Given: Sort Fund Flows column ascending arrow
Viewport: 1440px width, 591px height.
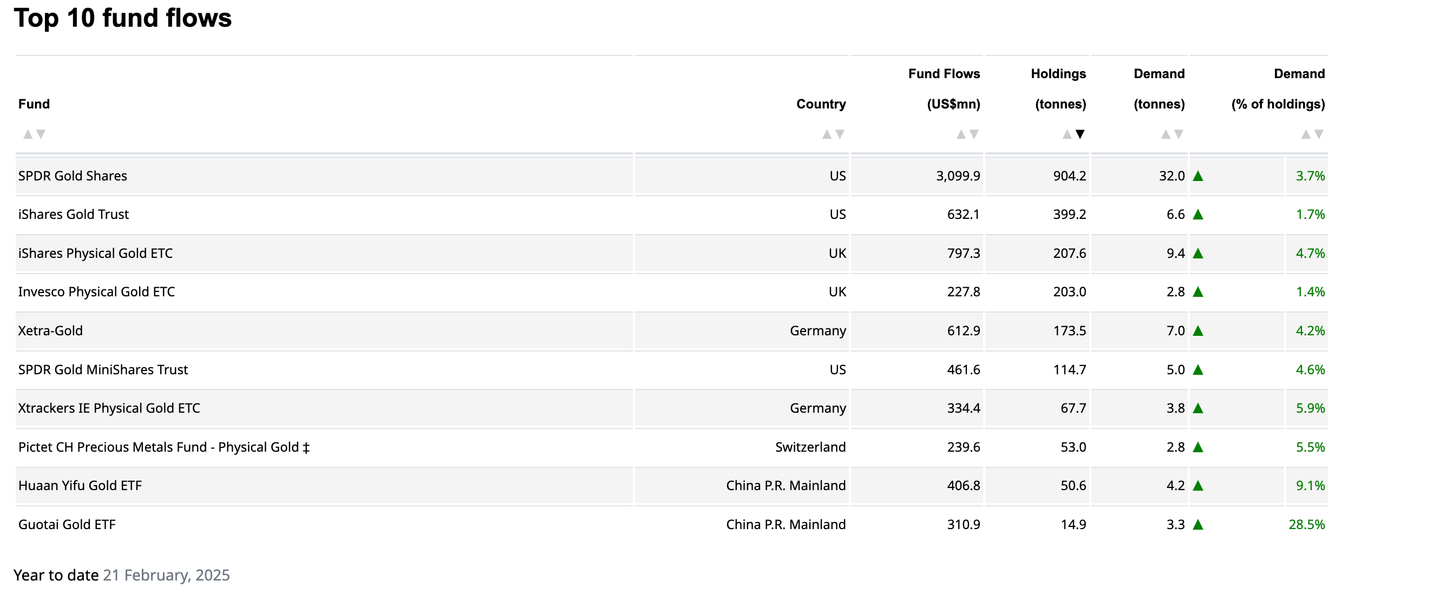Looking at the screenshot, I should (x=961, y=134).
